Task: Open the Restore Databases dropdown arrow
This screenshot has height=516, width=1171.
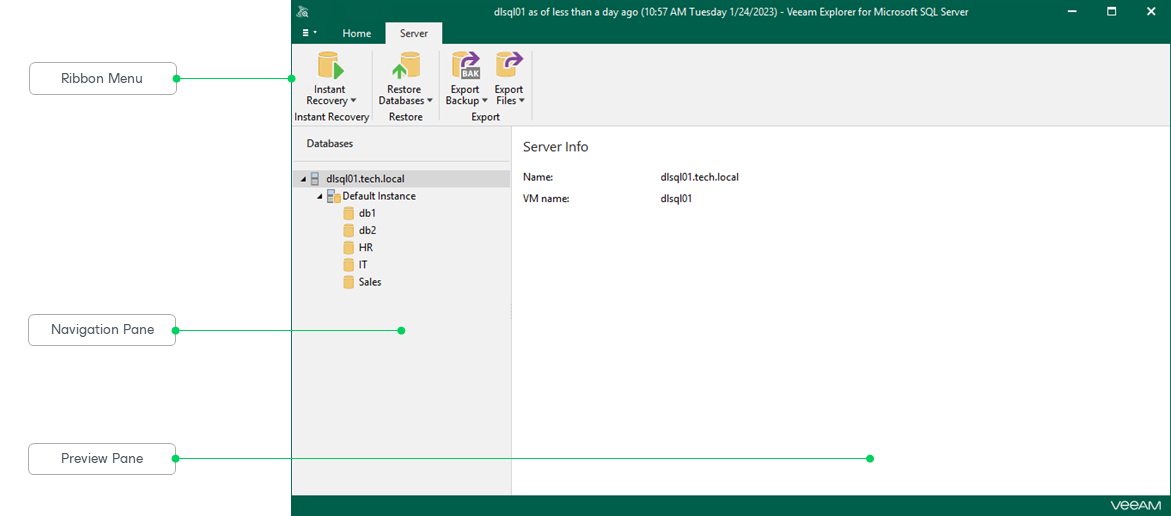Action: (430, 101)
